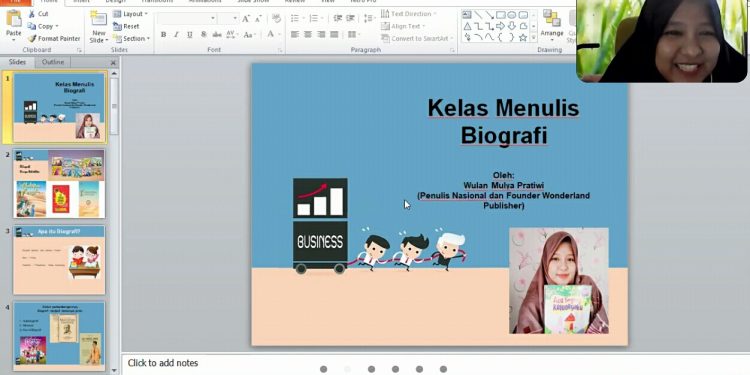Expand the Text Direction menu

tap(408, 14)
